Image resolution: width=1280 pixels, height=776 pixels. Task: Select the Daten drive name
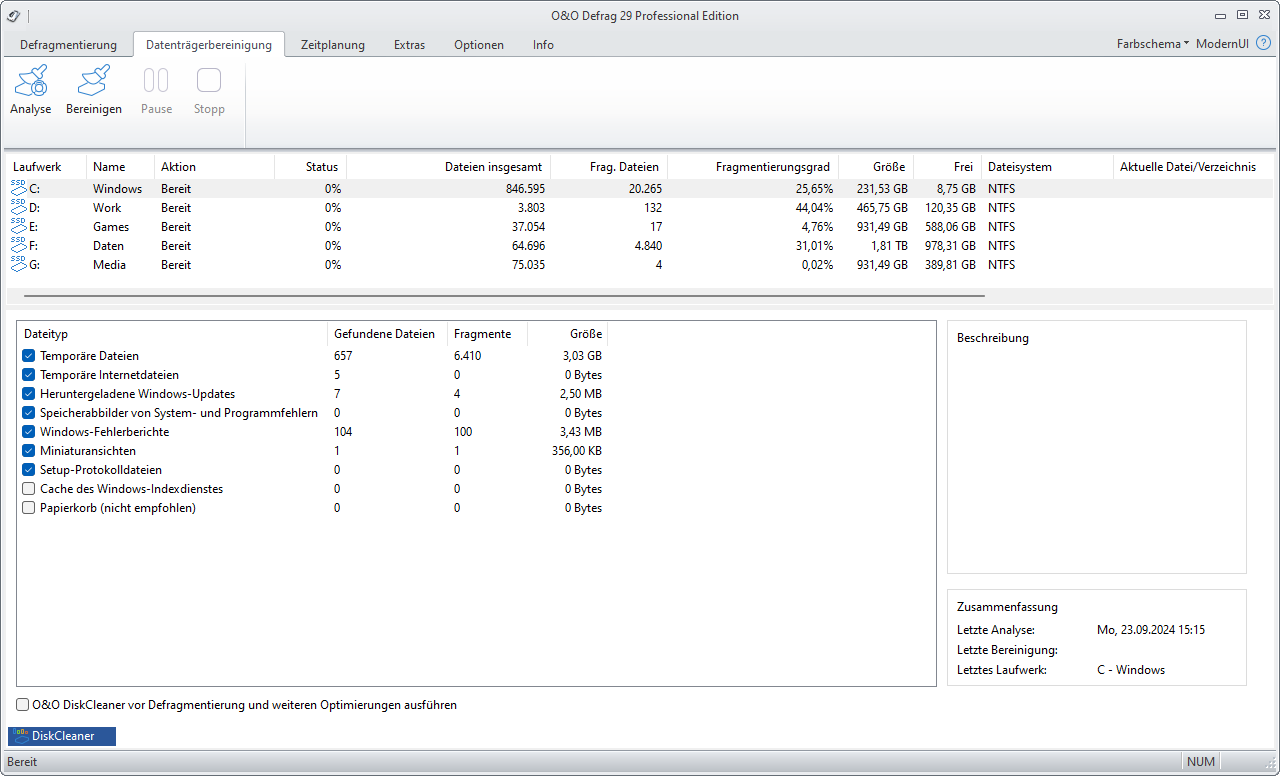tap(109, 246)
